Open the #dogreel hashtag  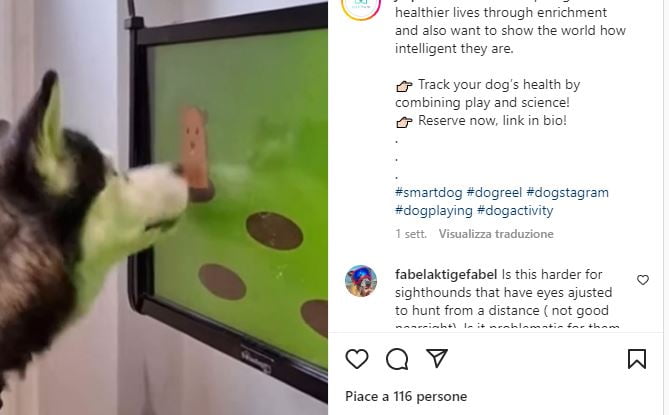pos(494,192)
